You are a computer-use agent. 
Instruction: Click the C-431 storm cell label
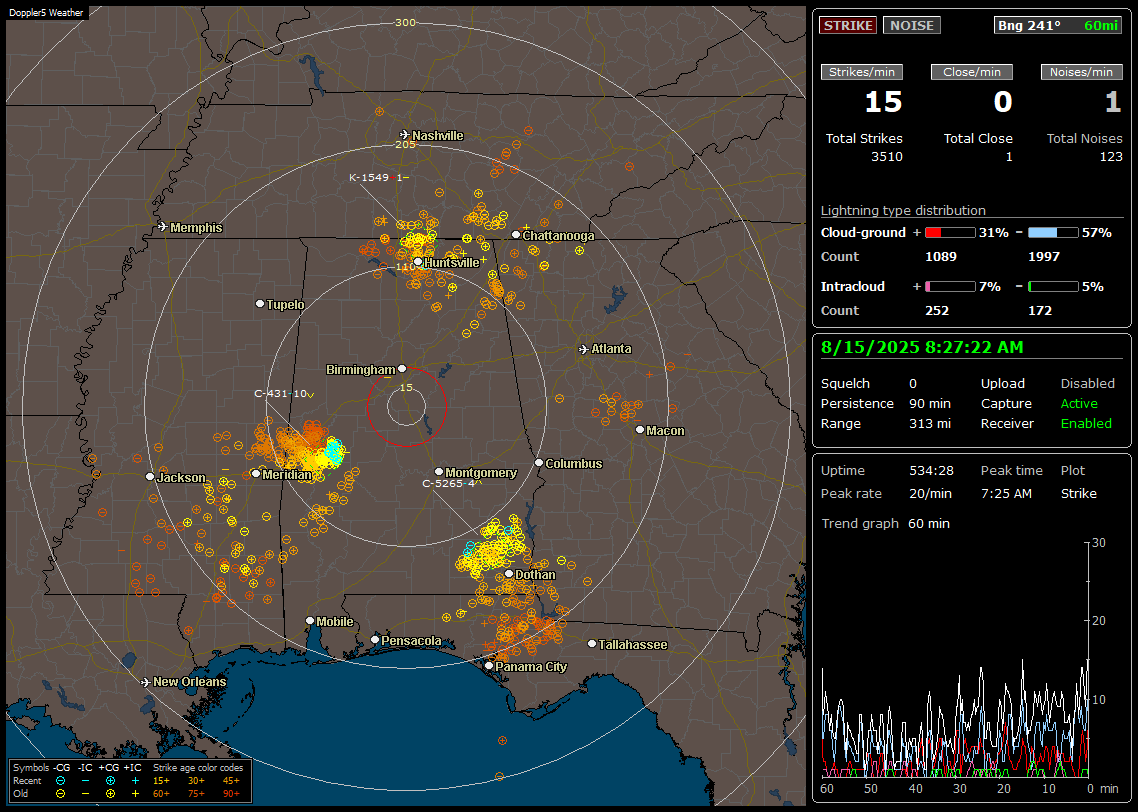284,393
